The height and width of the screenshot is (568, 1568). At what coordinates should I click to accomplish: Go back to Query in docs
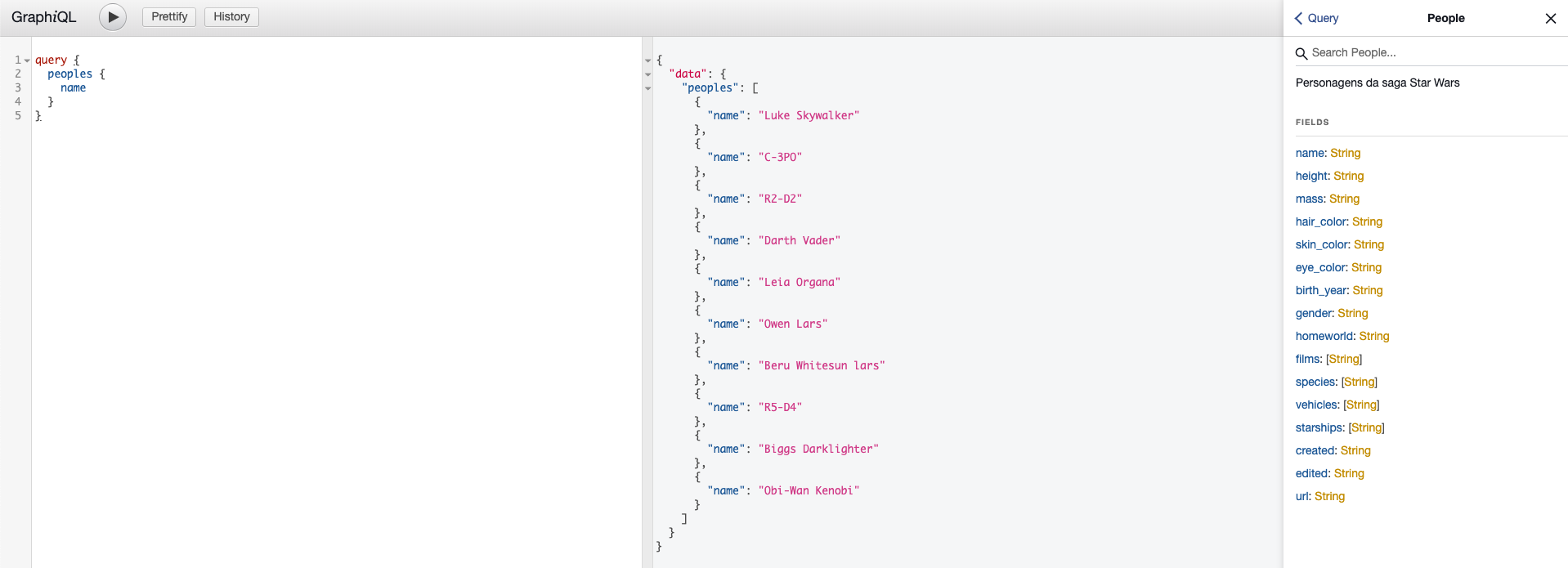(x=1316, y=18)
